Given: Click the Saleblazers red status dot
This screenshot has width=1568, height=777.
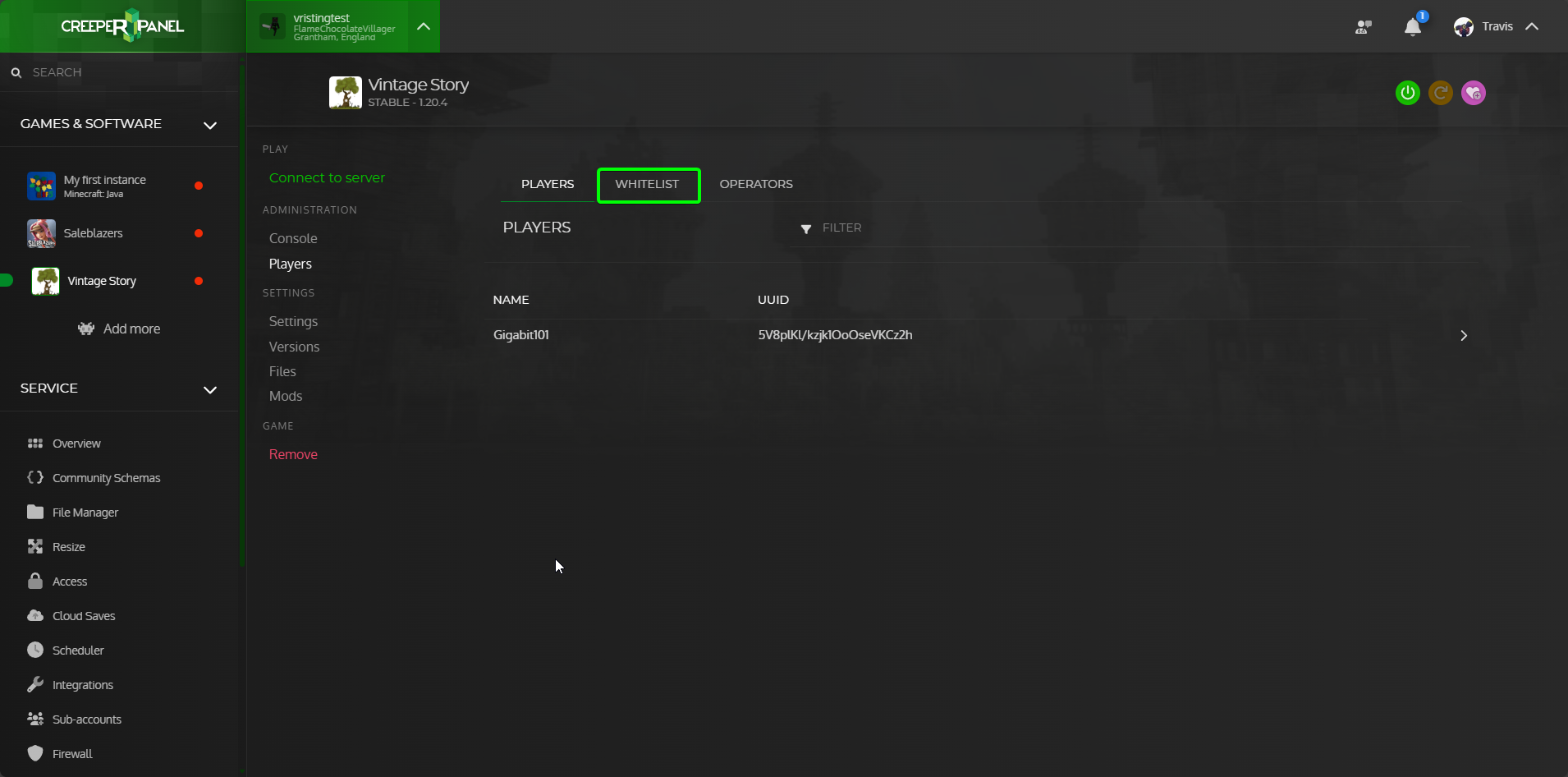Looking at the screenshot, I should (199, 233).
